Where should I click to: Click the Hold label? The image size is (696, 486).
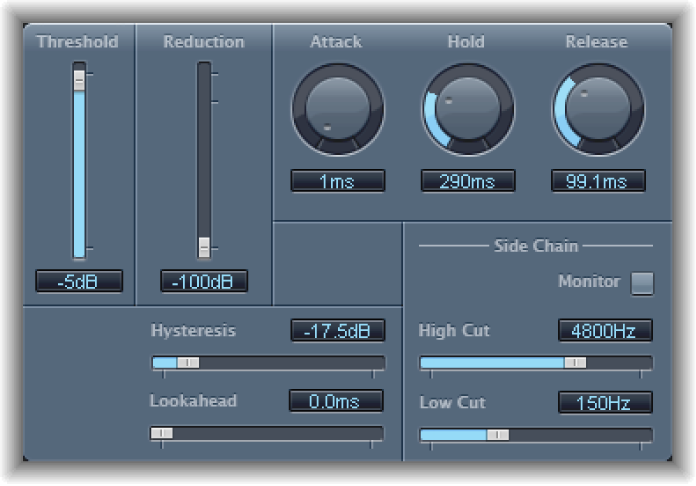(x=466, y=42)
